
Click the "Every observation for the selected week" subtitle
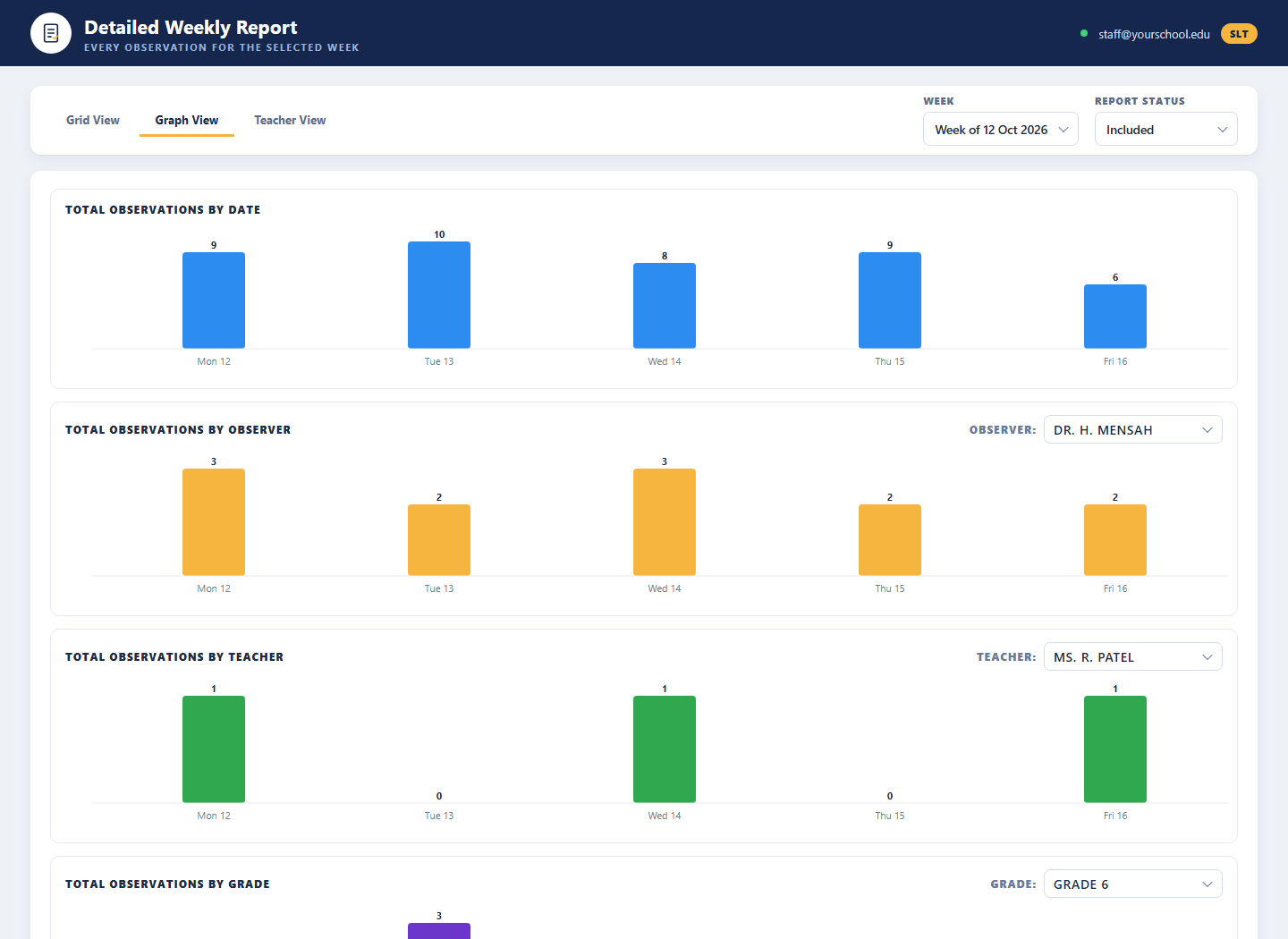222,47
